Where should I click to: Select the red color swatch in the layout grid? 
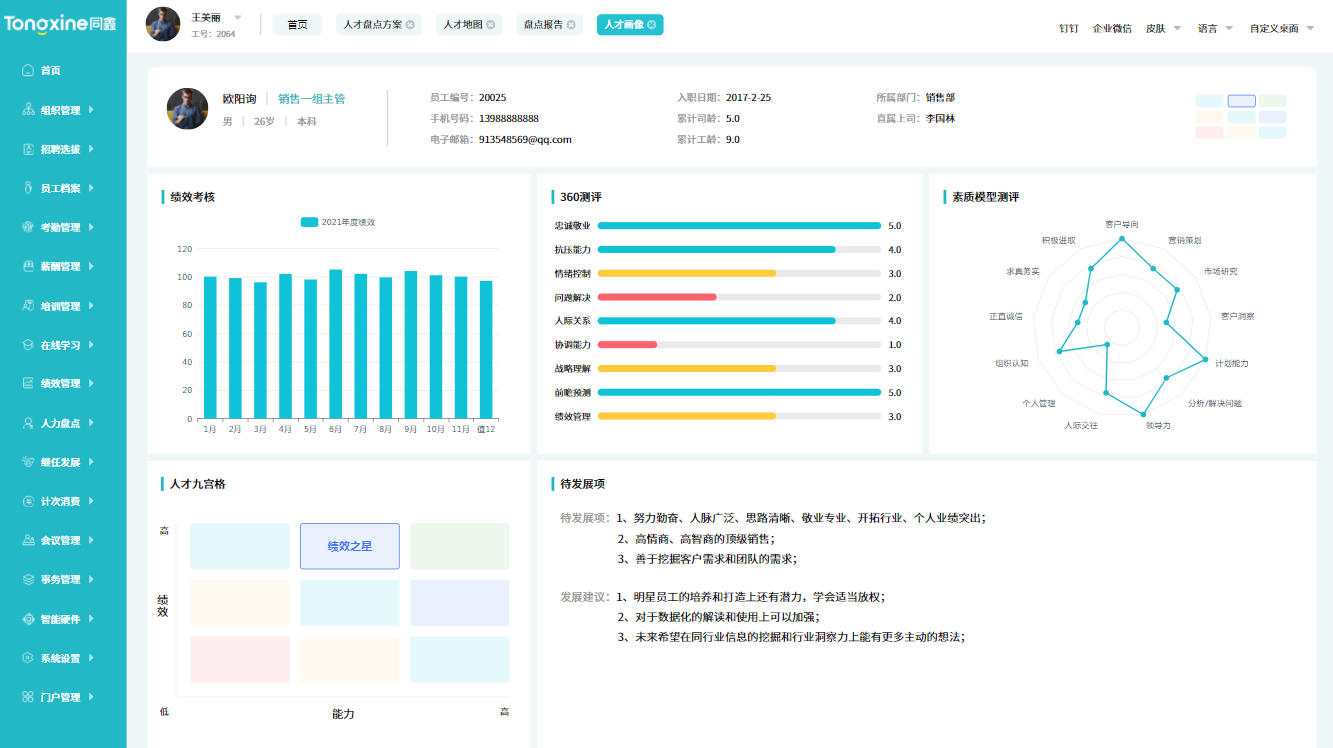tap(1210, 132)
